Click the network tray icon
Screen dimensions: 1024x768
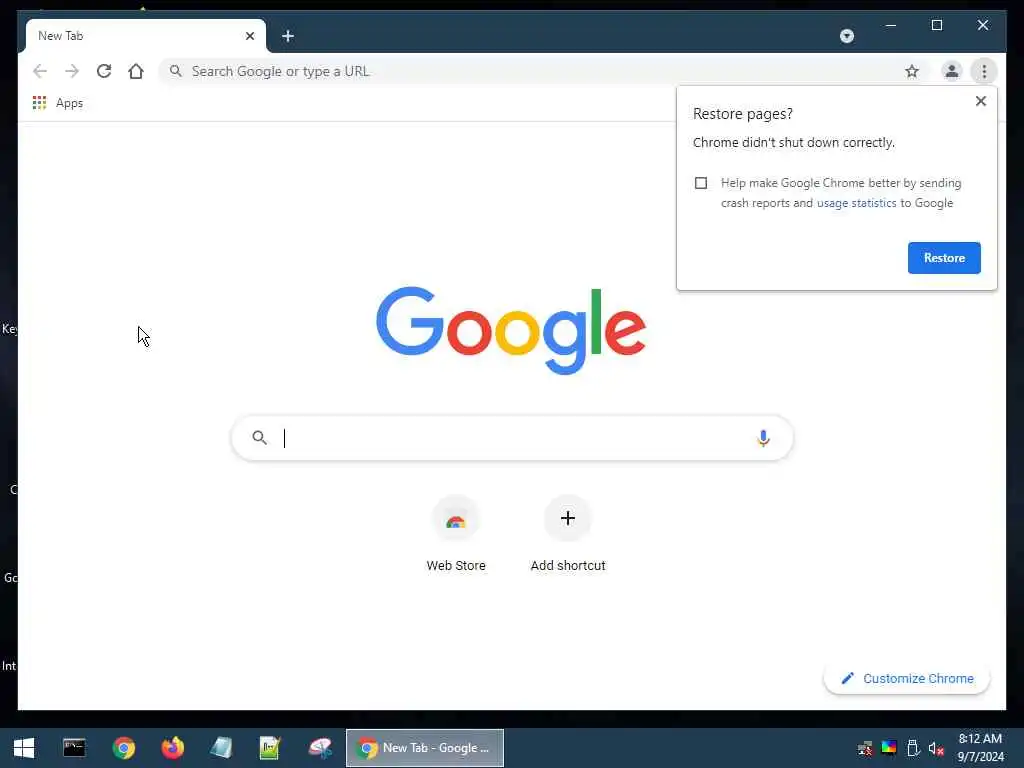(865, 748)
